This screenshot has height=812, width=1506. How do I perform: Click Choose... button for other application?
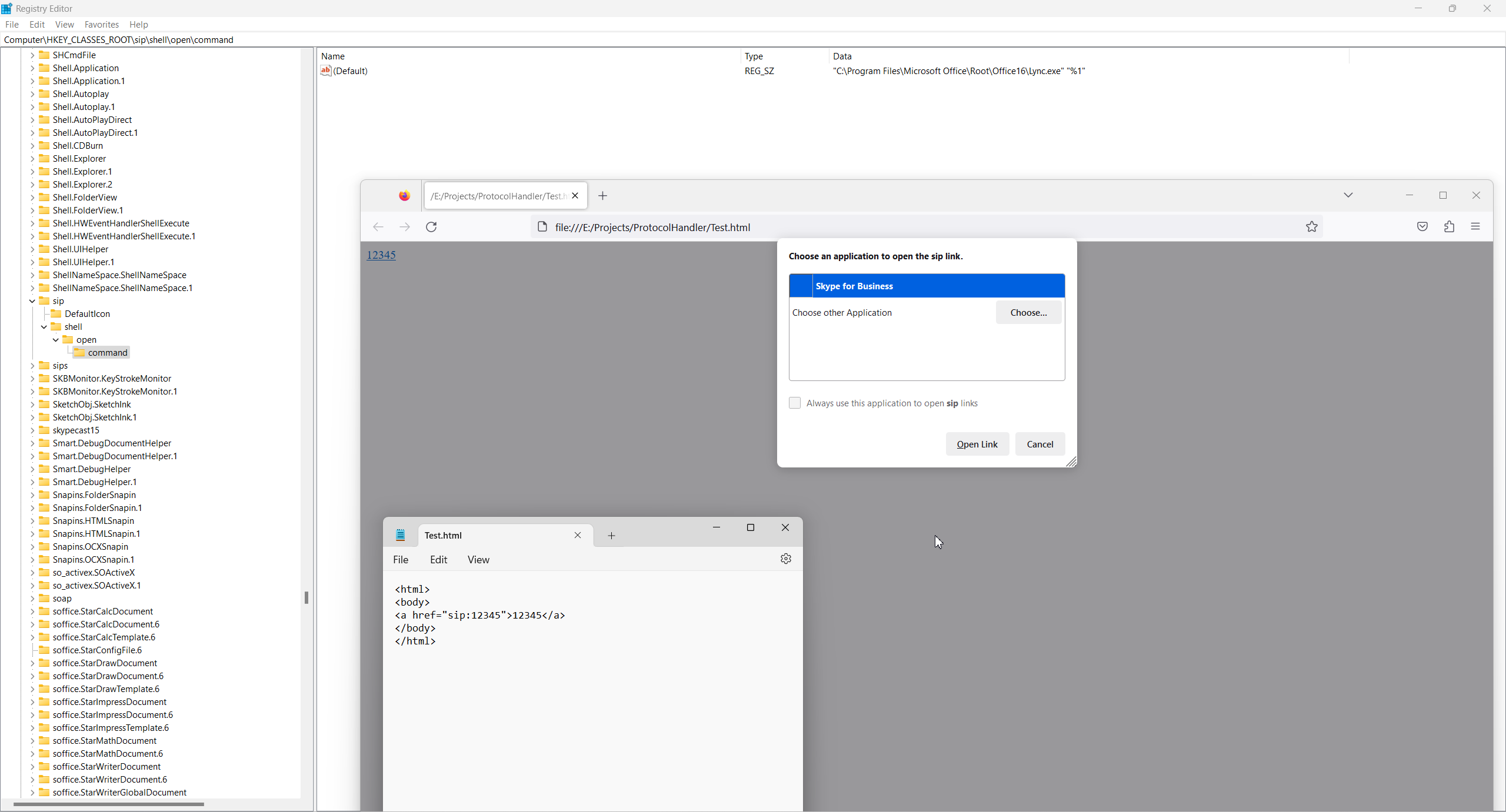[1028, 313]
